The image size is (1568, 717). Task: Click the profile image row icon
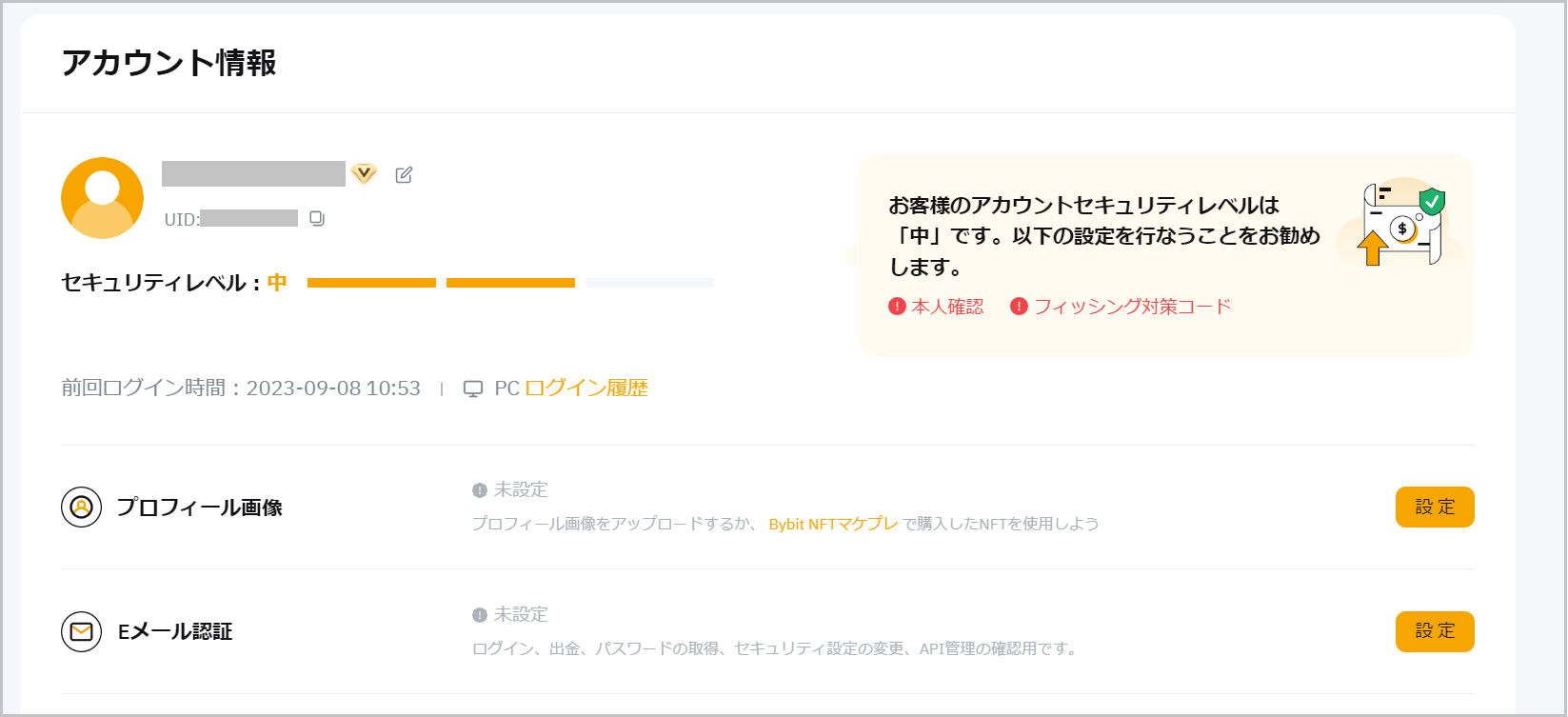81,508
